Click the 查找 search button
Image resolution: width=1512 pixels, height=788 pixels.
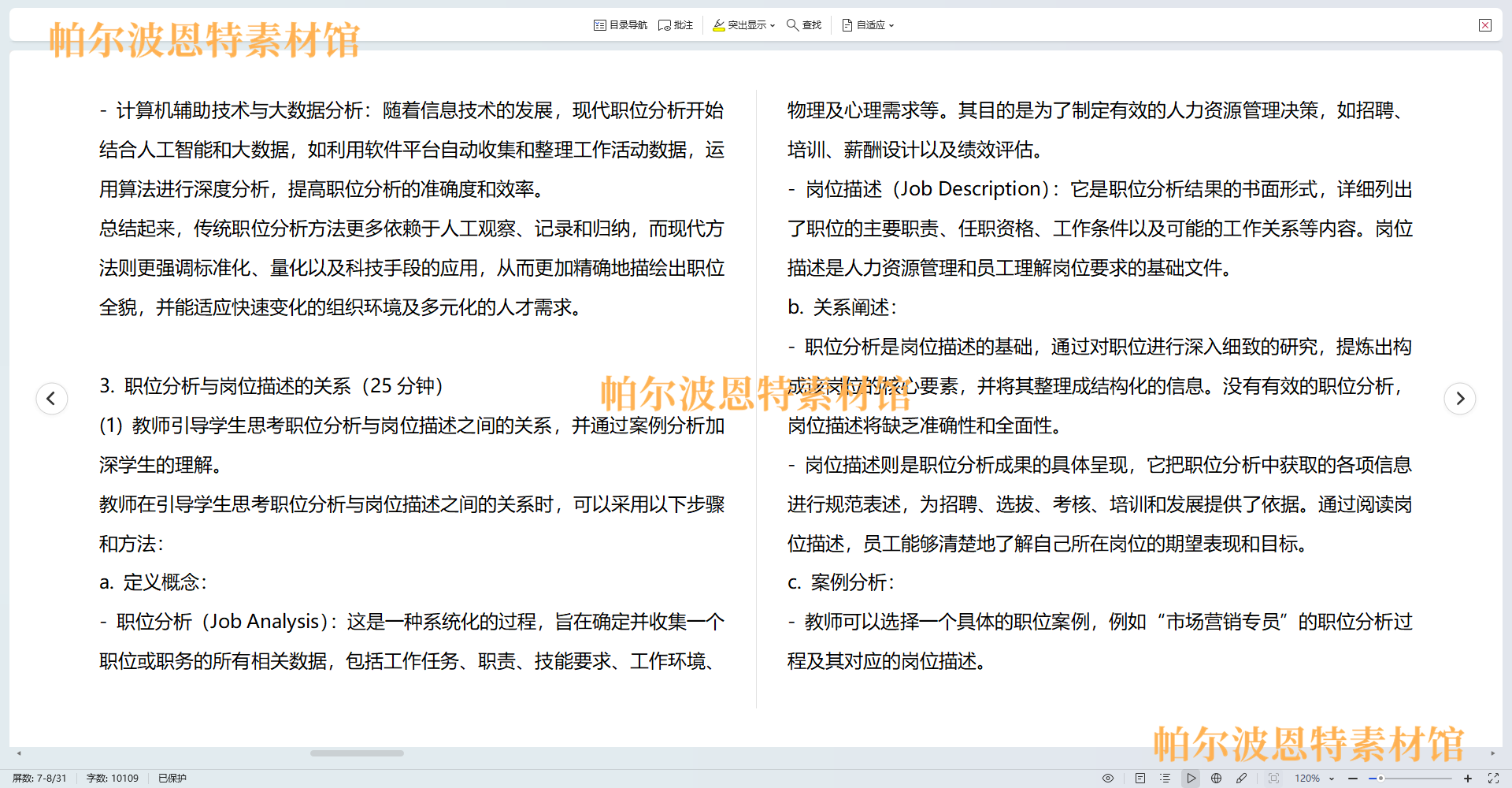[804, 25]
